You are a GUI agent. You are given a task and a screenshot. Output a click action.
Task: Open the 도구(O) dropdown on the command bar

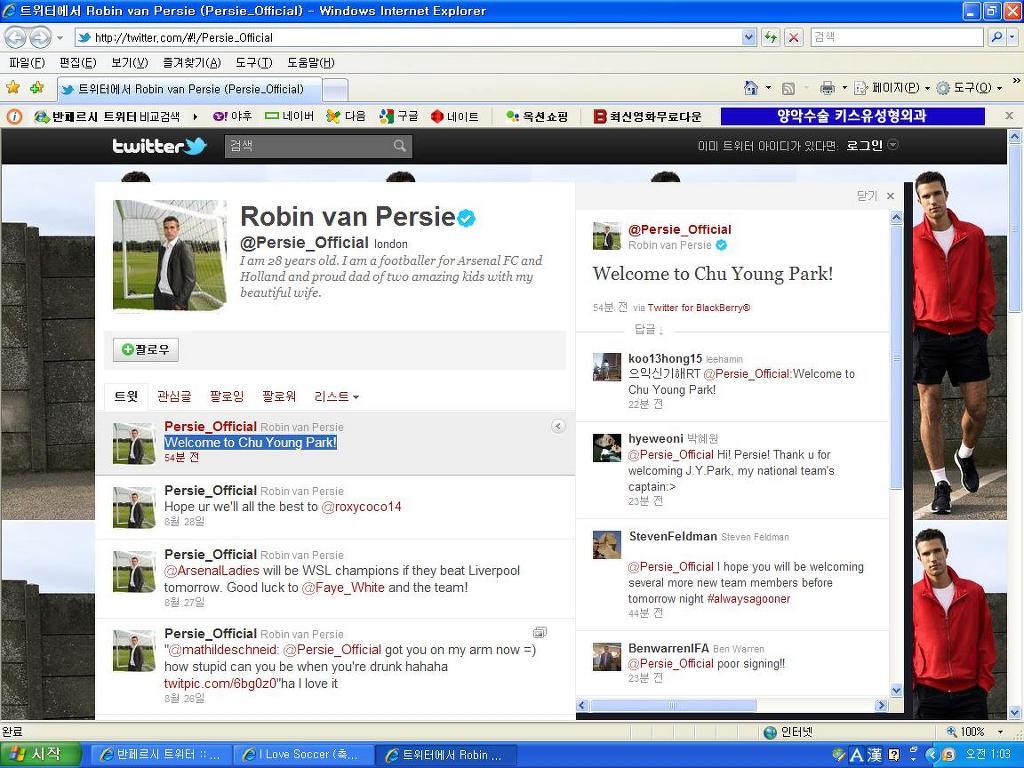tap(963, 88)
